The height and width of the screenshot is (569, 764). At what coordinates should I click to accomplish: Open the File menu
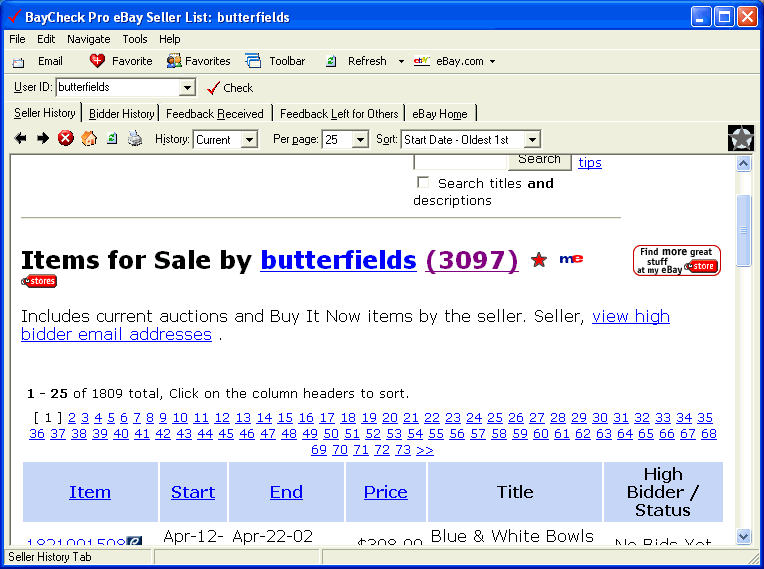point(17,39)
